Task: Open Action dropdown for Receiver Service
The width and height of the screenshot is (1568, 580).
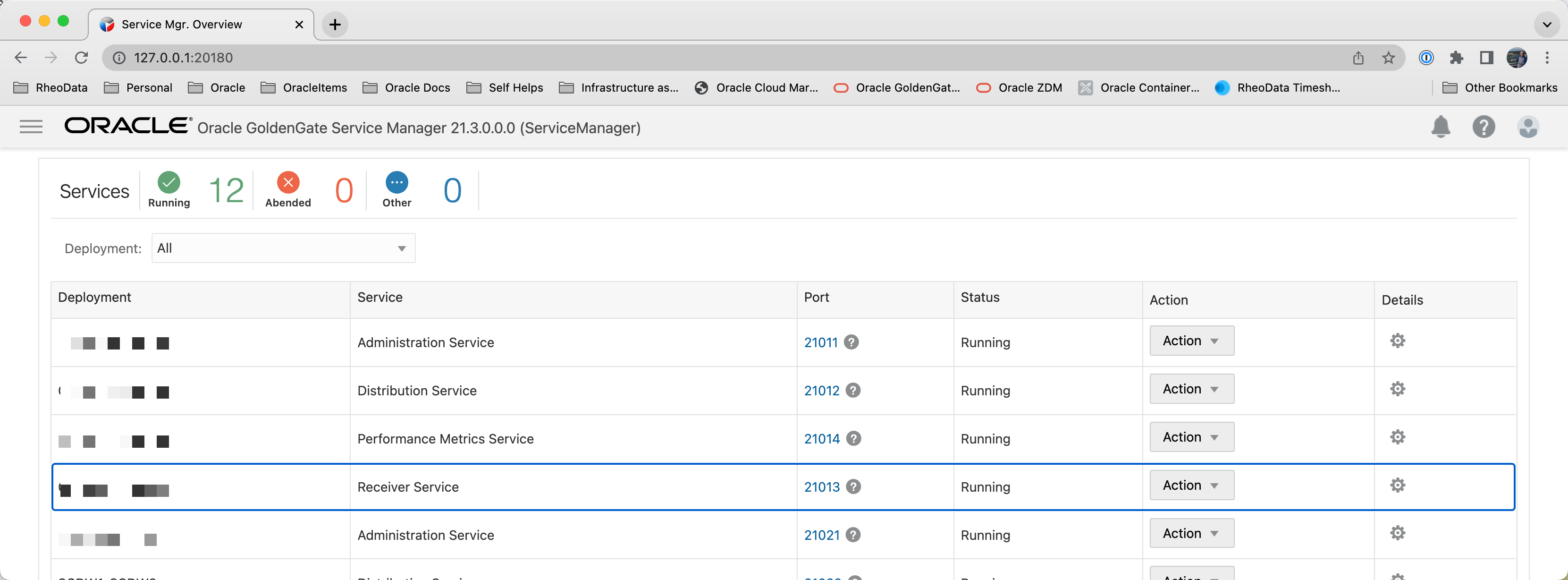Action: coord(1191,485)
